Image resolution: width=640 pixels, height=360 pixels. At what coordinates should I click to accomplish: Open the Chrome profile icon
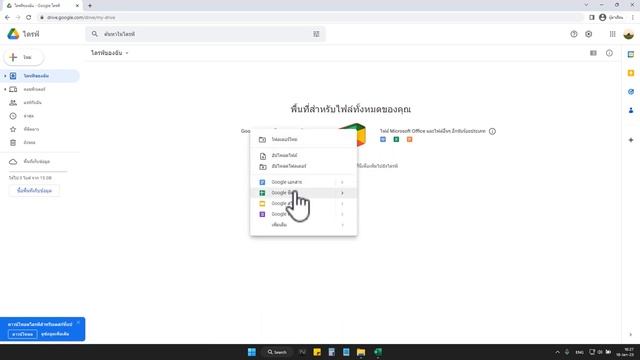pyautogui.click(x=602, y=18)
